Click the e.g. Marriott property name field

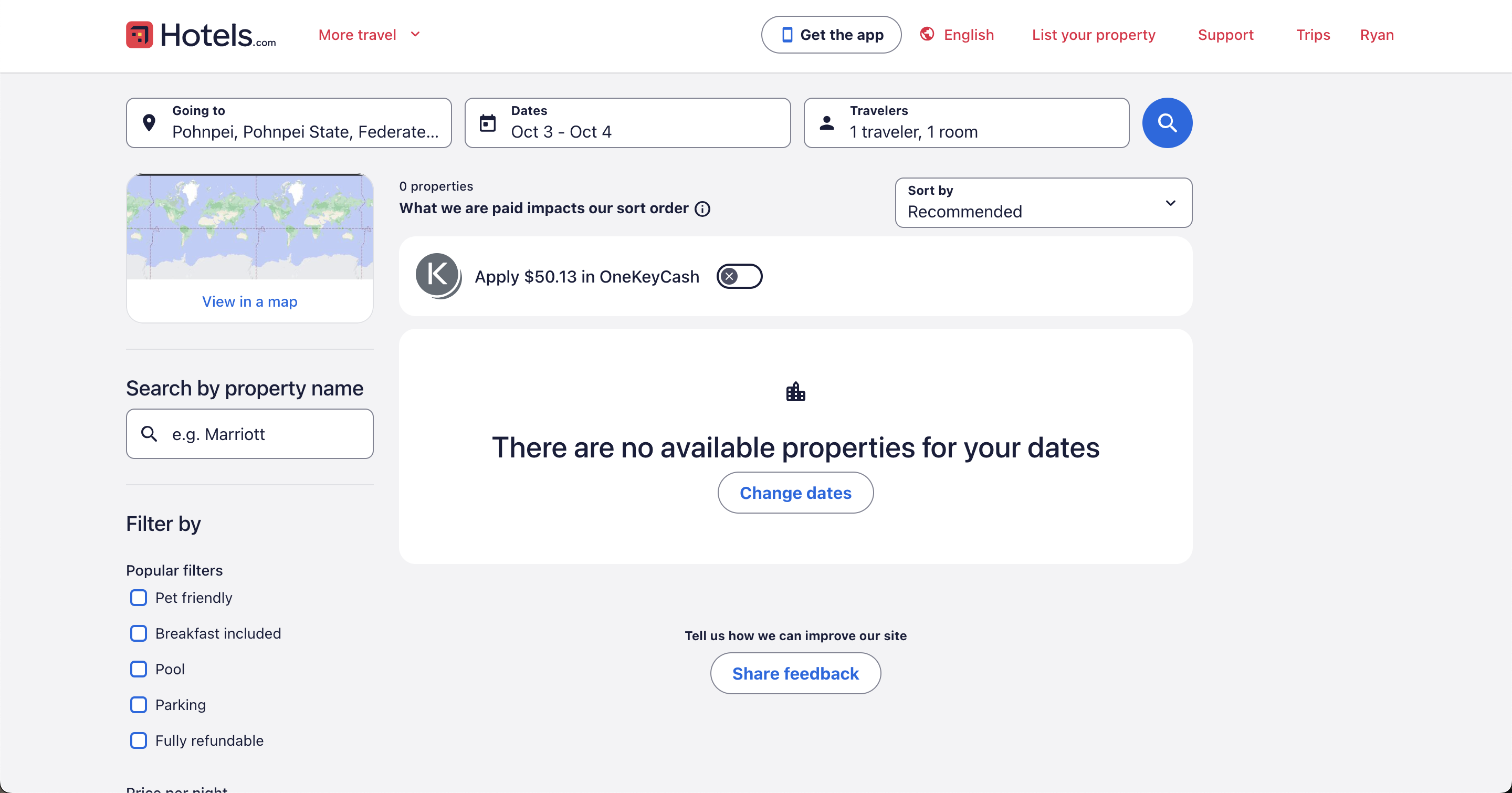[x=249, y=434]
